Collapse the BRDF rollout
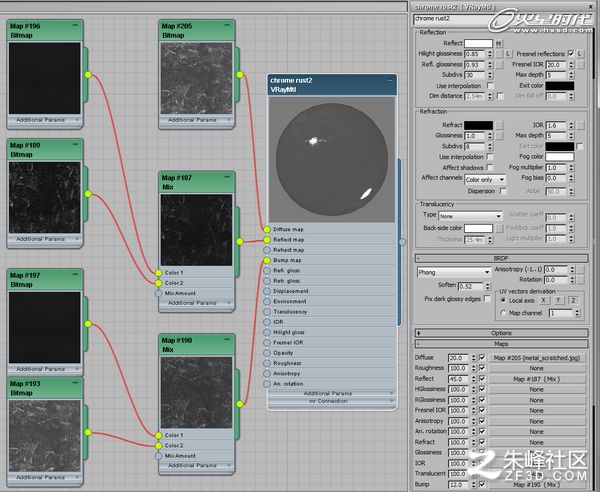 [501, 258]
